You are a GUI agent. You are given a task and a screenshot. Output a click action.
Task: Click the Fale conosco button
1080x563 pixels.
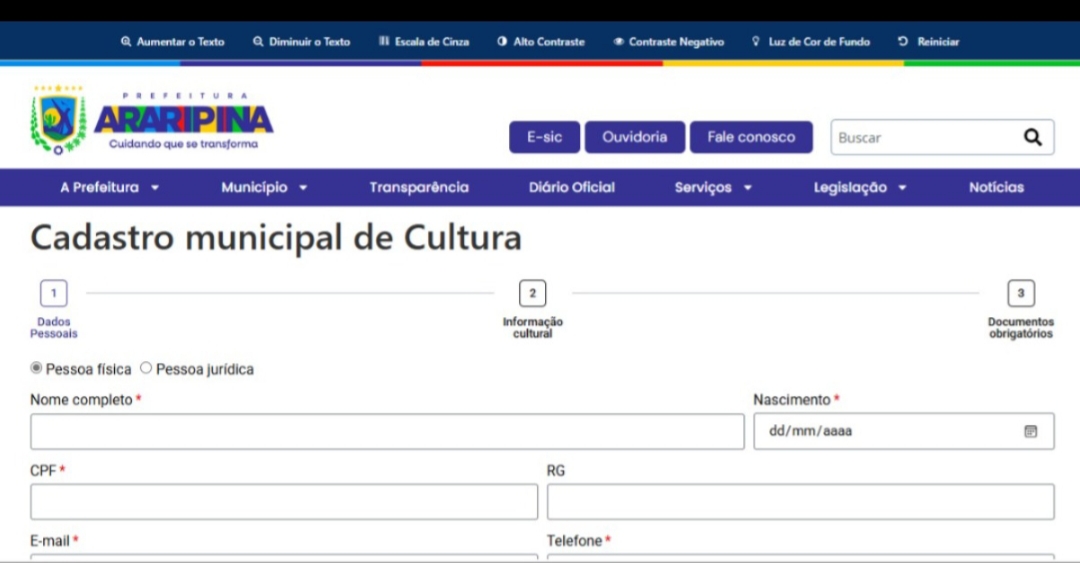point(751,137)
